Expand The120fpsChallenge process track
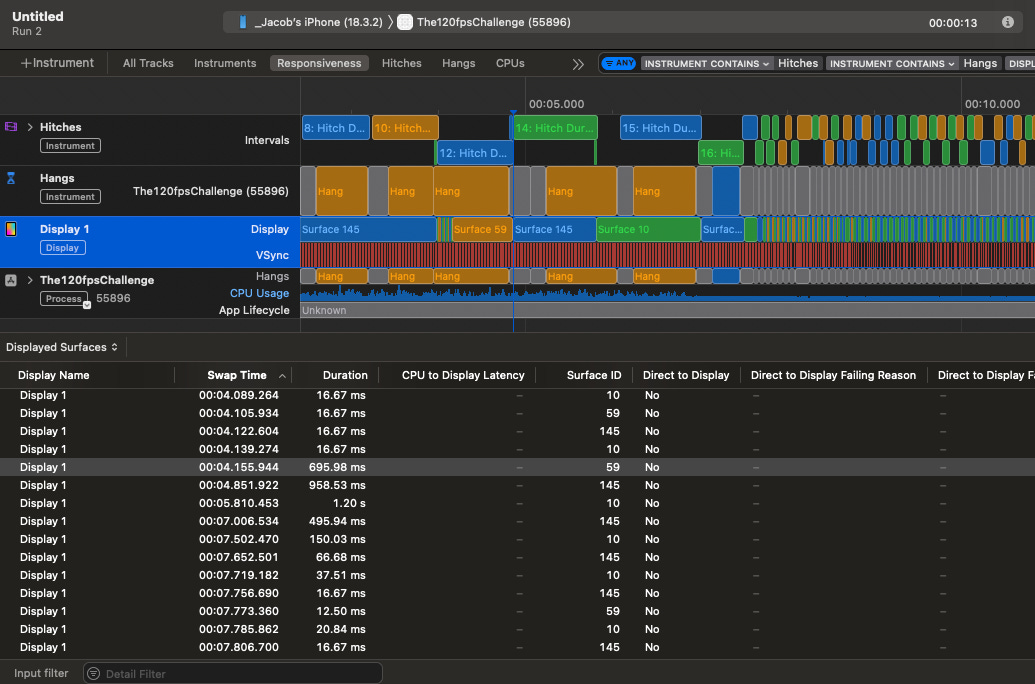The height and width of the screenshot is (684, 1035). tap(30, 280)
